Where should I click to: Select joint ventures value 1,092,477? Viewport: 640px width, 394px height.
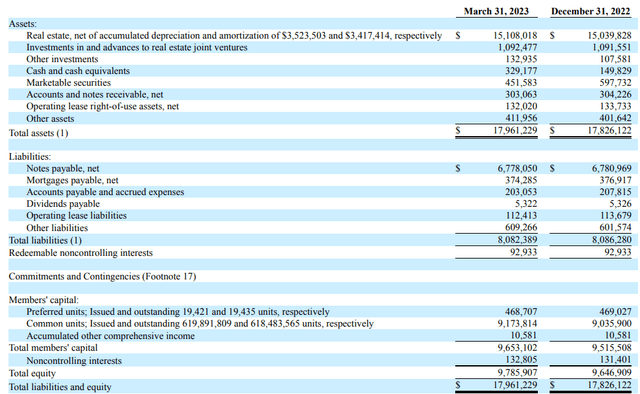pyautogui.click(x=518, y=47)
